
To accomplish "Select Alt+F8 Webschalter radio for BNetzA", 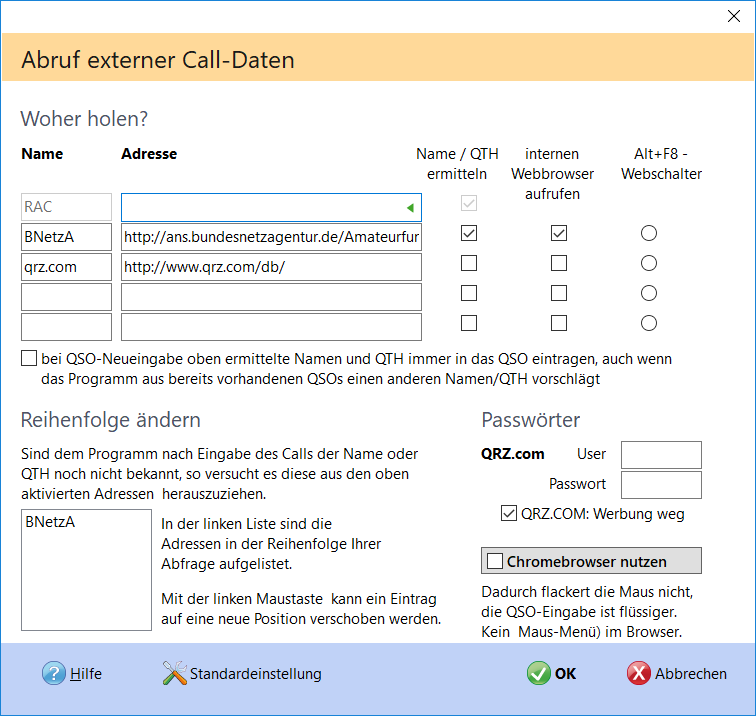I will (648, 233).
